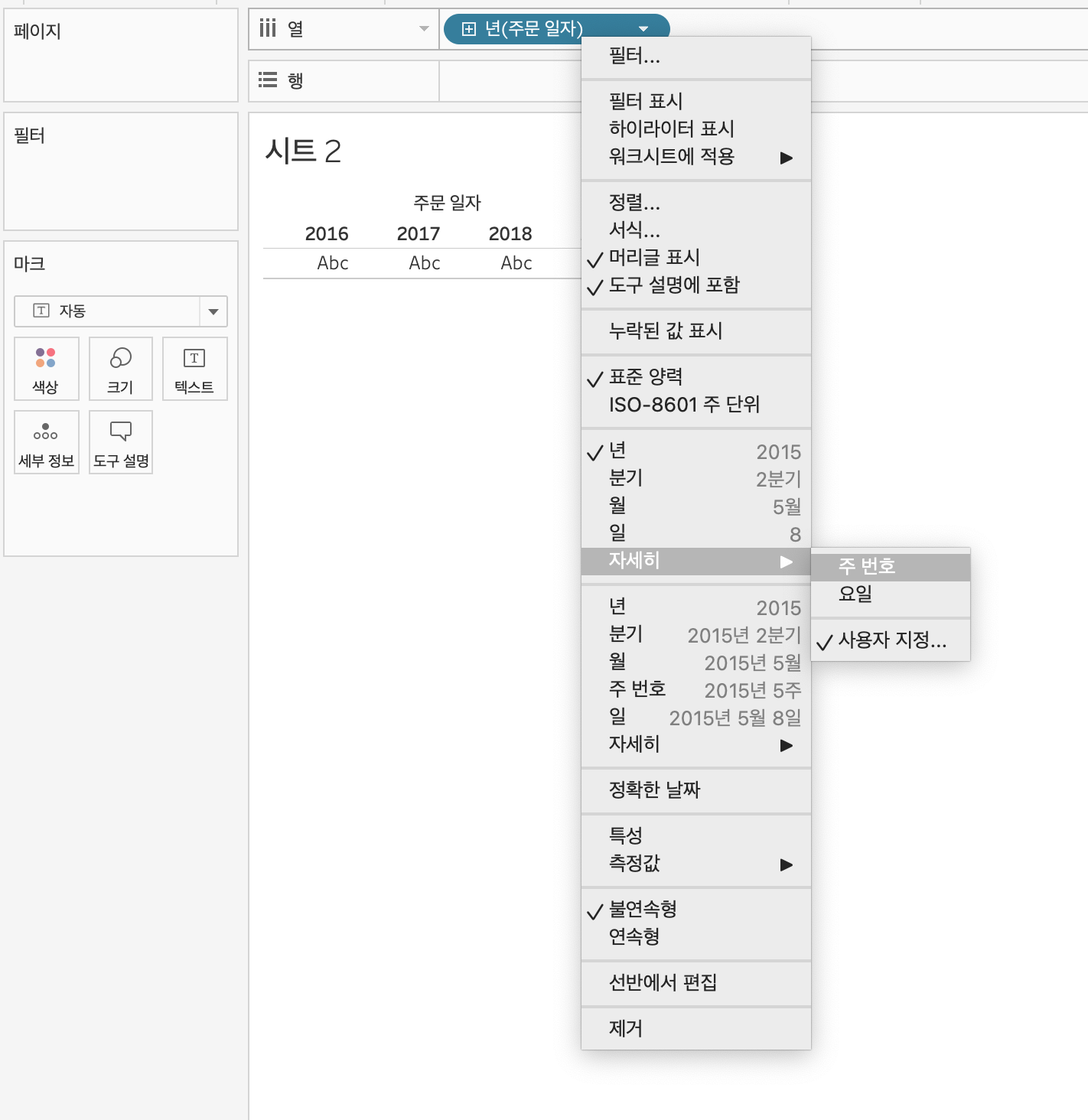Screen dimensions: 1088x1120
Task: Click the 2016 column header
Action: tap(327, 234)
